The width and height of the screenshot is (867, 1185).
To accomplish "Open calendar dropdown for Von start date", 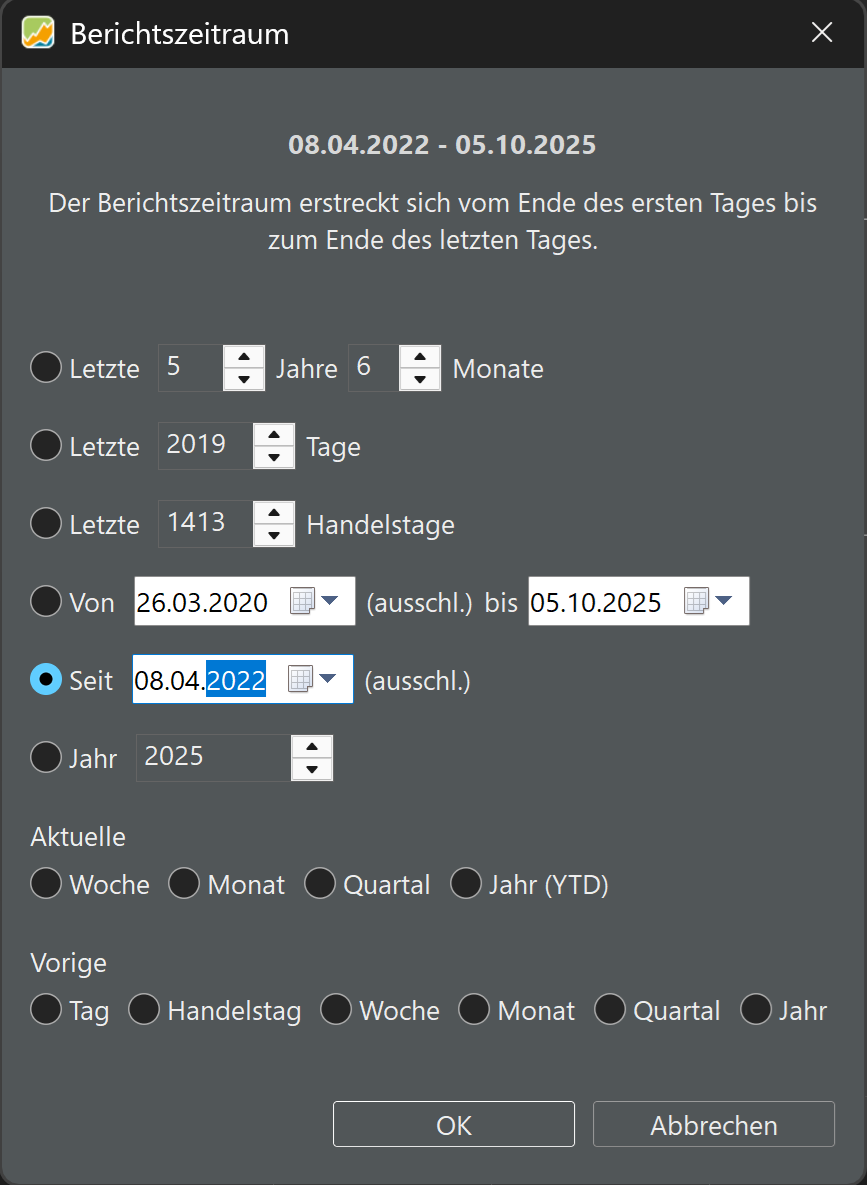I will (316, 601).
